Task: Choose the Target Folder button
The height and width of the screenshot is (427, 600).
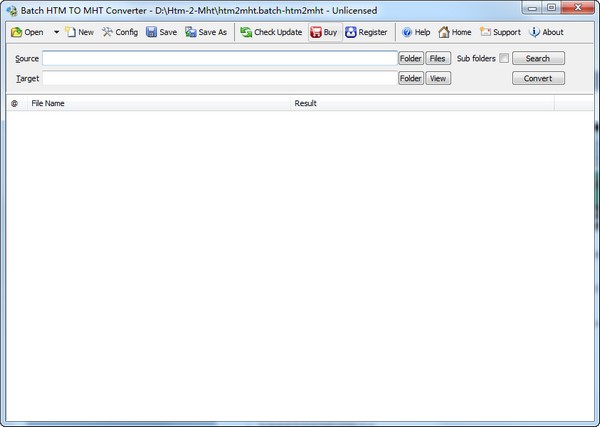Action: click(411, 78)
